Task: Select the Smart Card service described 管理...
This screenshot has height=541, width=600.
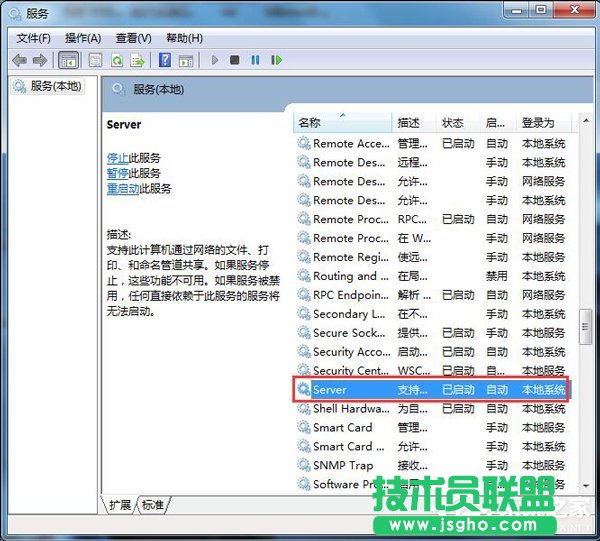Action: 342,427
